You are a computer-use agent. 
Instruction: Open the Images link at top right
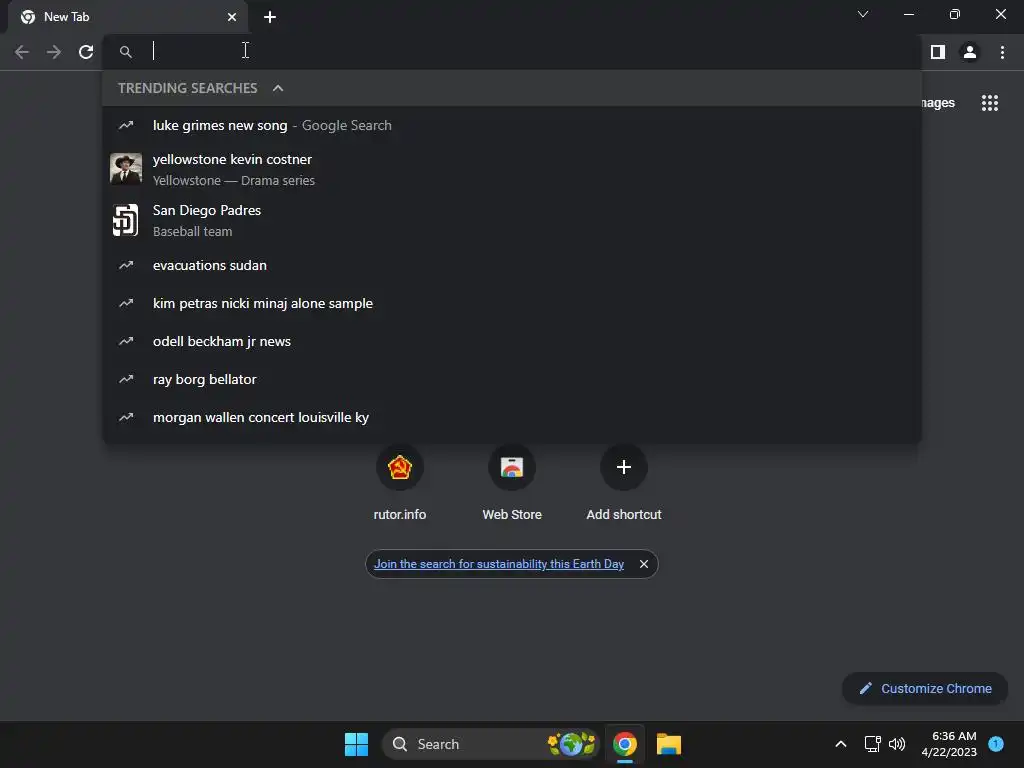(938, 103)
